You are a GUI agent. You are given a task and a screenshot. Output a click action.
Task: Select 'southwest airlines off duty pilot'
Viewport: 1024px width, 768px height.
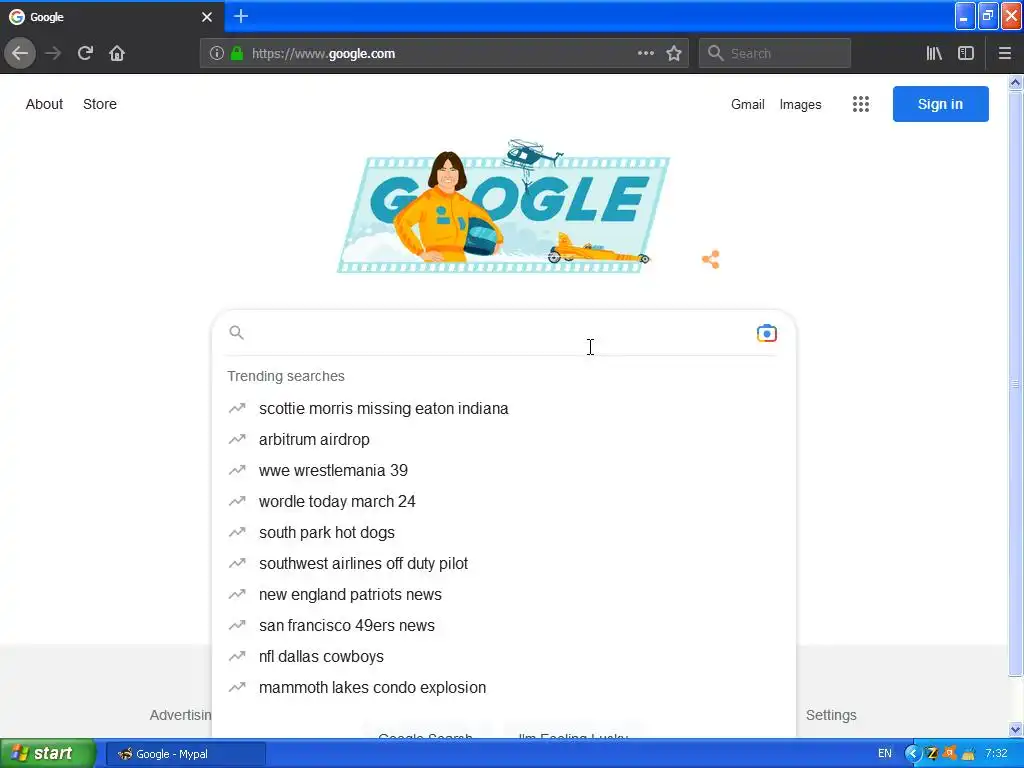[x=504, y=564]
